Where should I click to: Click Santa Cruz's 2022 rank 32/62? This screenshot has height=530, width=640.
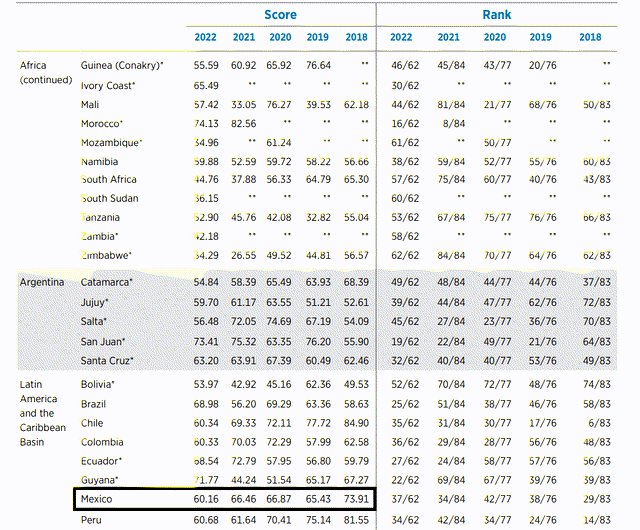pos(405,361)
